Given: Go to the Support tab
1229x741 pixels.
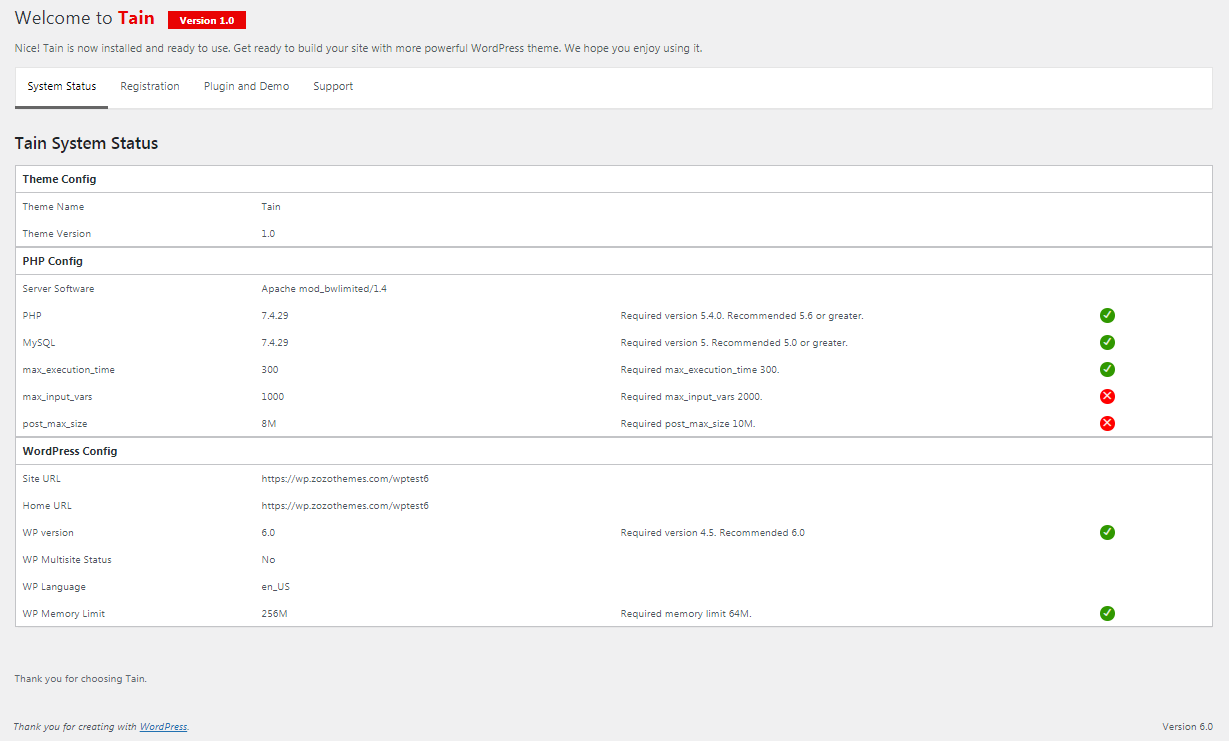Looking at the screenshot, I should coord(333,87).
